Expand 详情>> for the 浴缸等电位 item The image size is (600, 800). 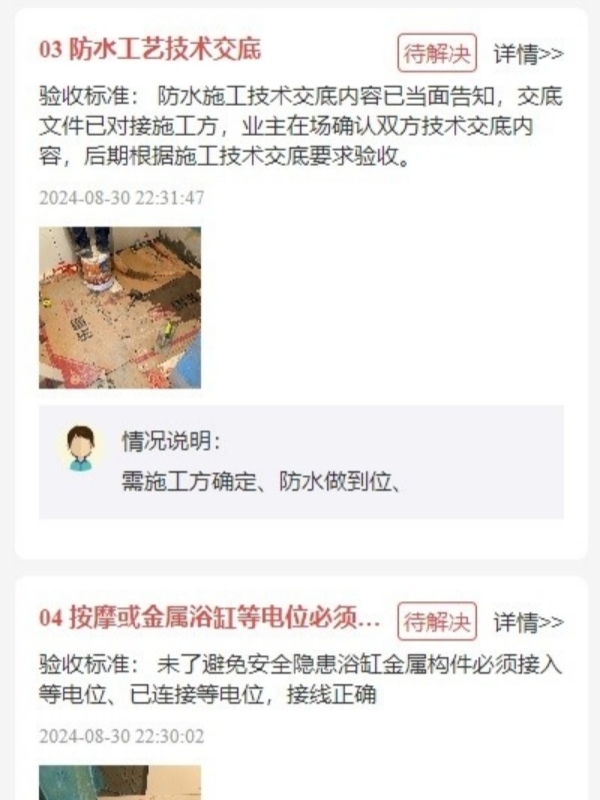click(x=528, y=622)
